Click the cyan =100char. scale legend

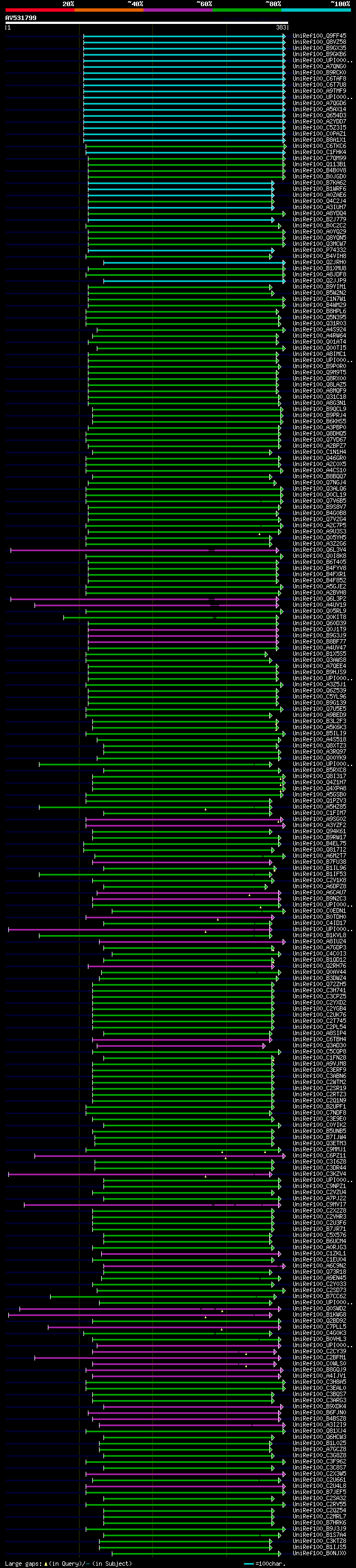click(265, 1563)
